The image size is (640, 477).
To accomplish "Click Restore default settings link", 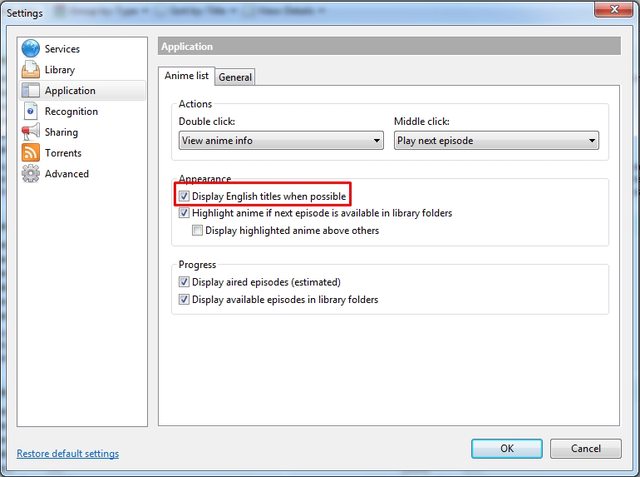I will coord(68,454).
